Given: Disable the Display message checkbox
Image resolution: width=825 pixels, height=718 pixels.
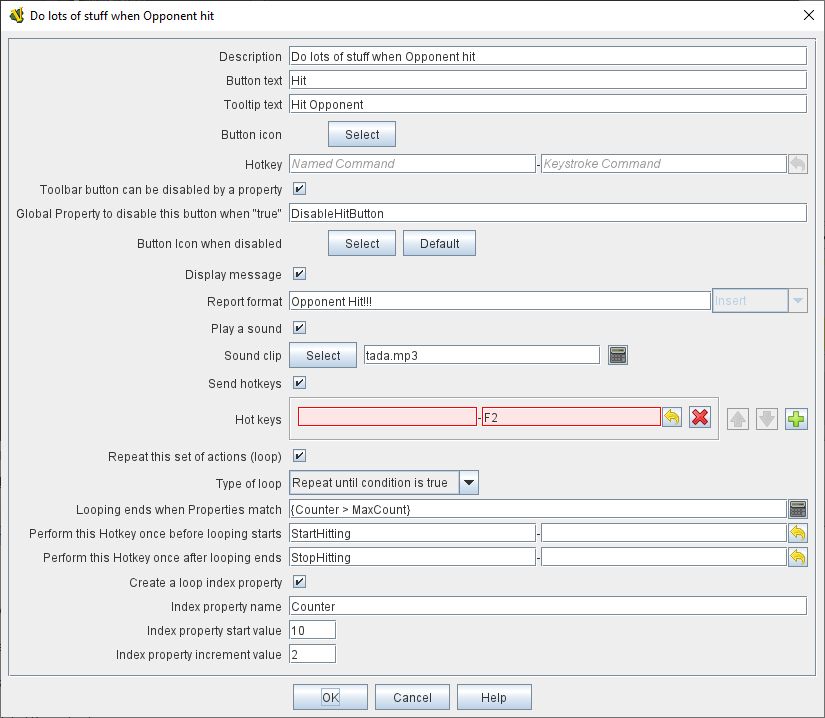Looking at the screenshot, I should [299, 274].
